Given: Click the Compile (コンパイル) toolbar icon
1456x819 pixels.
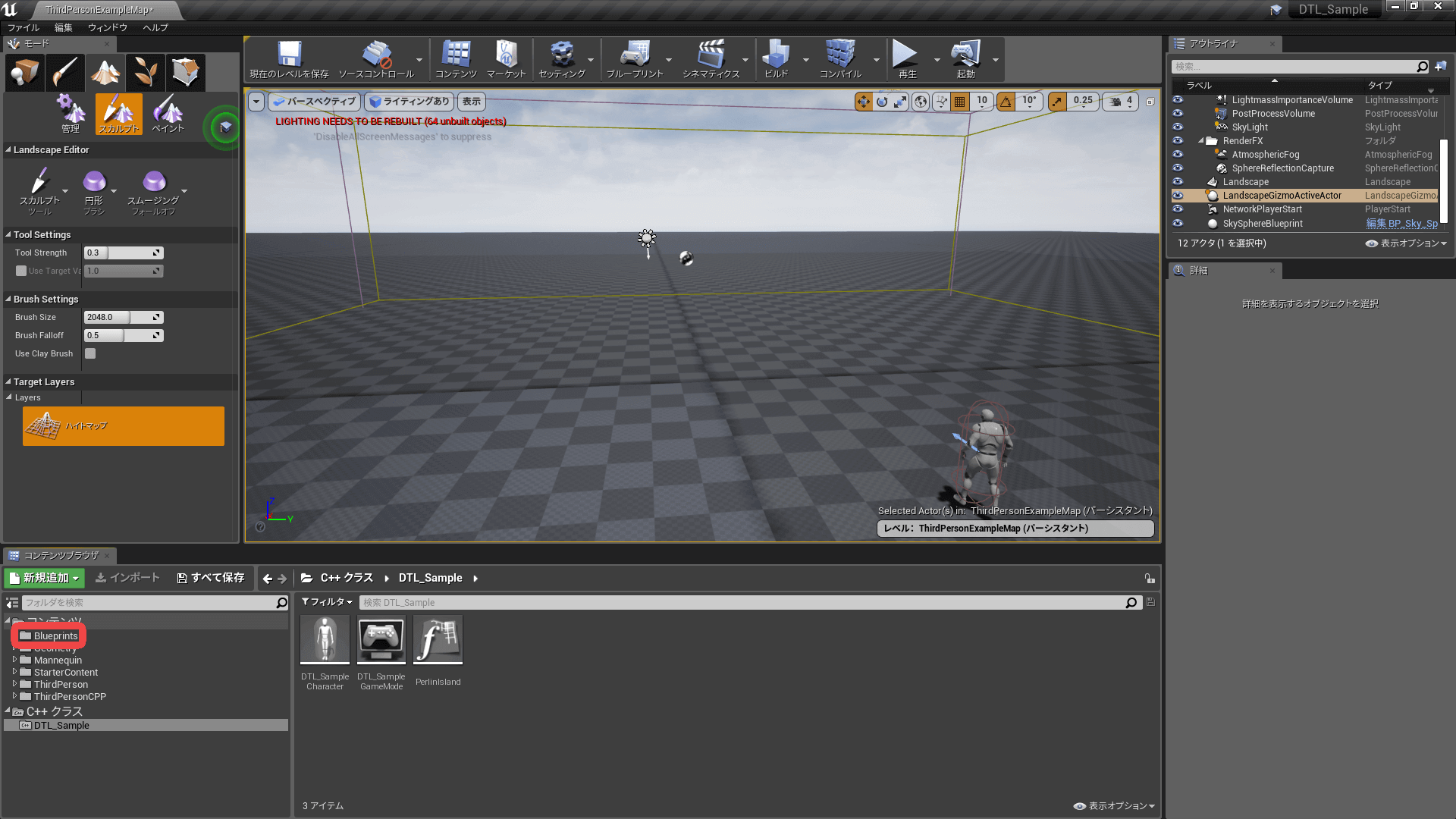Looking at the screenshot, I should pyautogui.click(x=840, y=59).
